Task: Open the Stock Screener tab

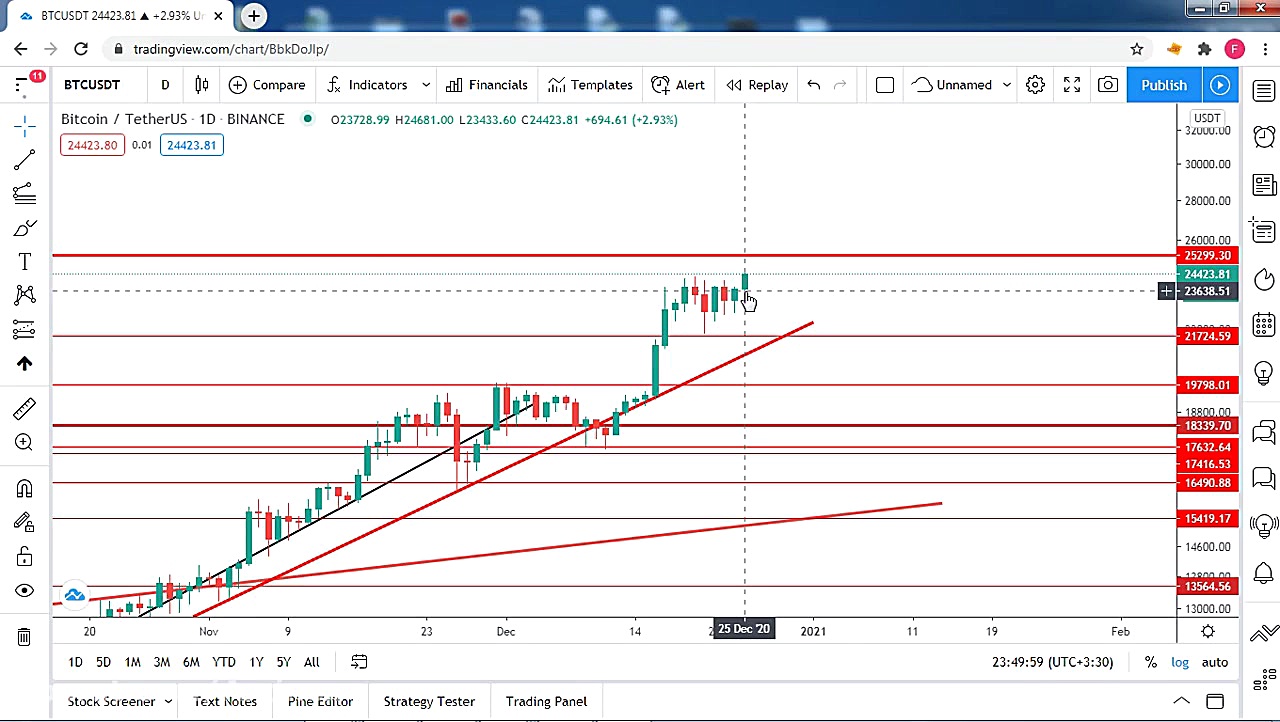Action: (111, 702)
